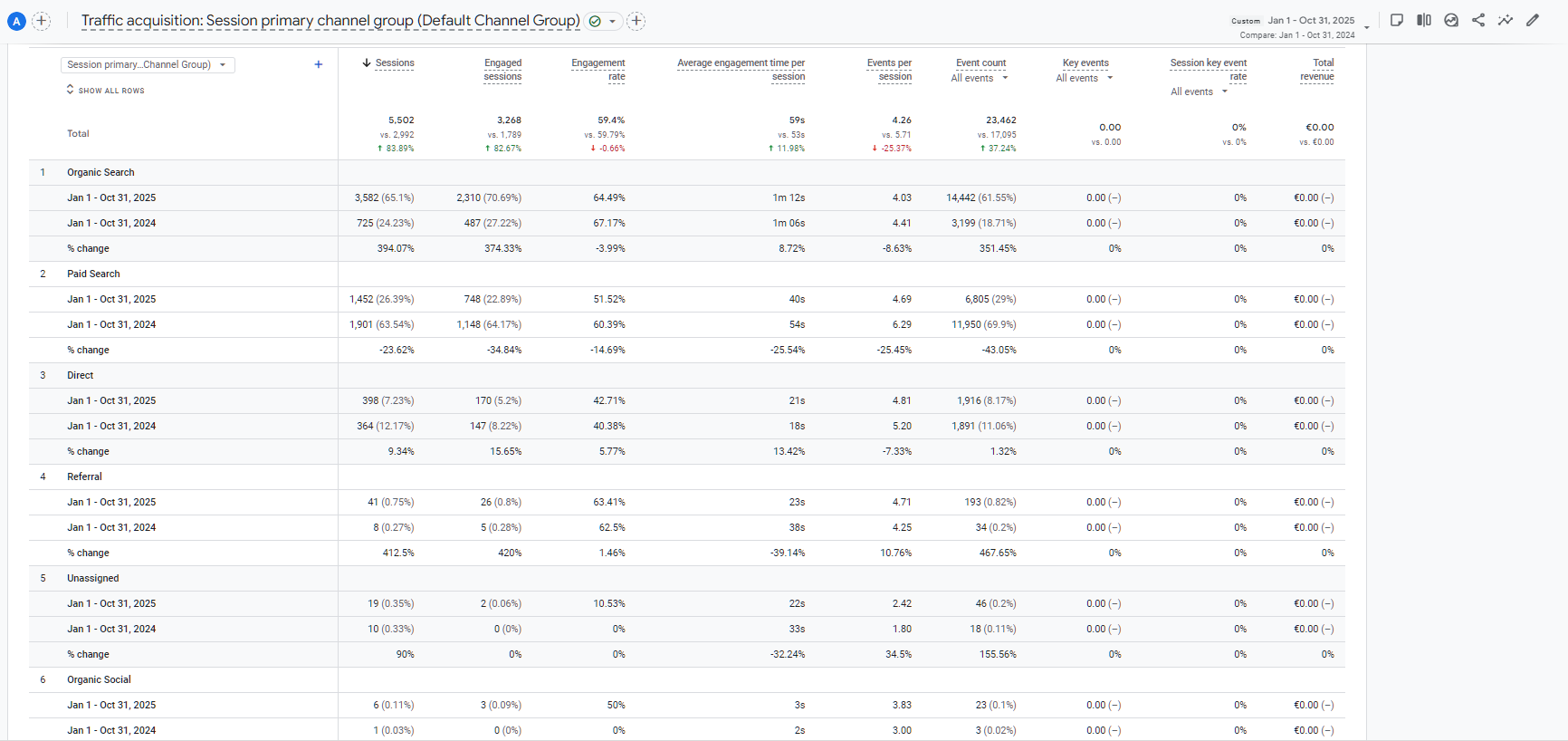
Task: Select the Organic Search row label
Action: coord(100,172)
